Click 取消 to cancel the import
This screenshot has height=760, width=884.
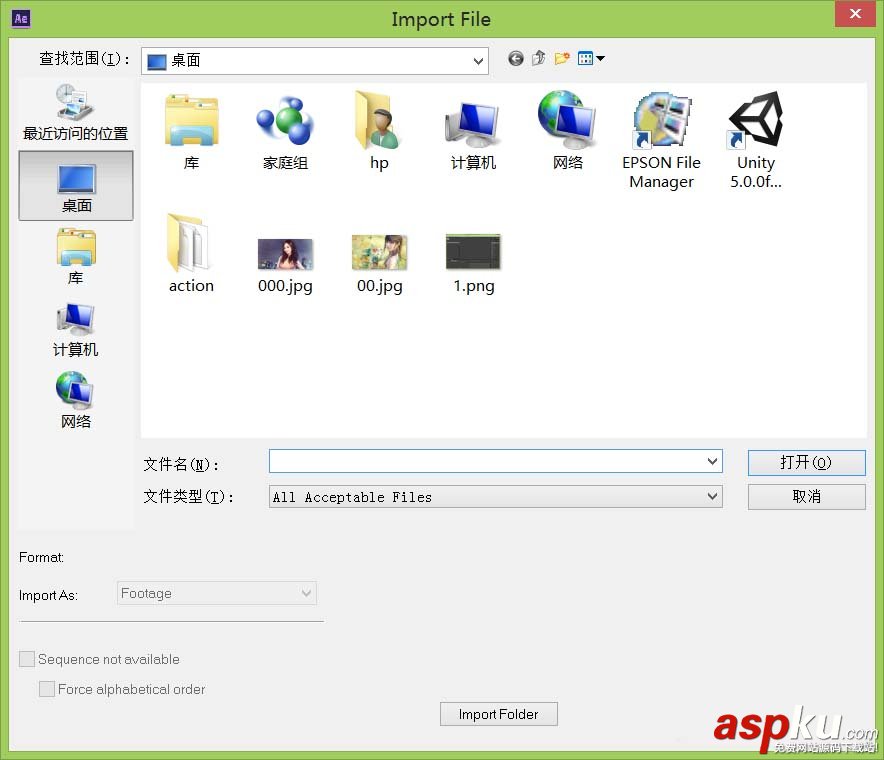click(x=806, y=496)
